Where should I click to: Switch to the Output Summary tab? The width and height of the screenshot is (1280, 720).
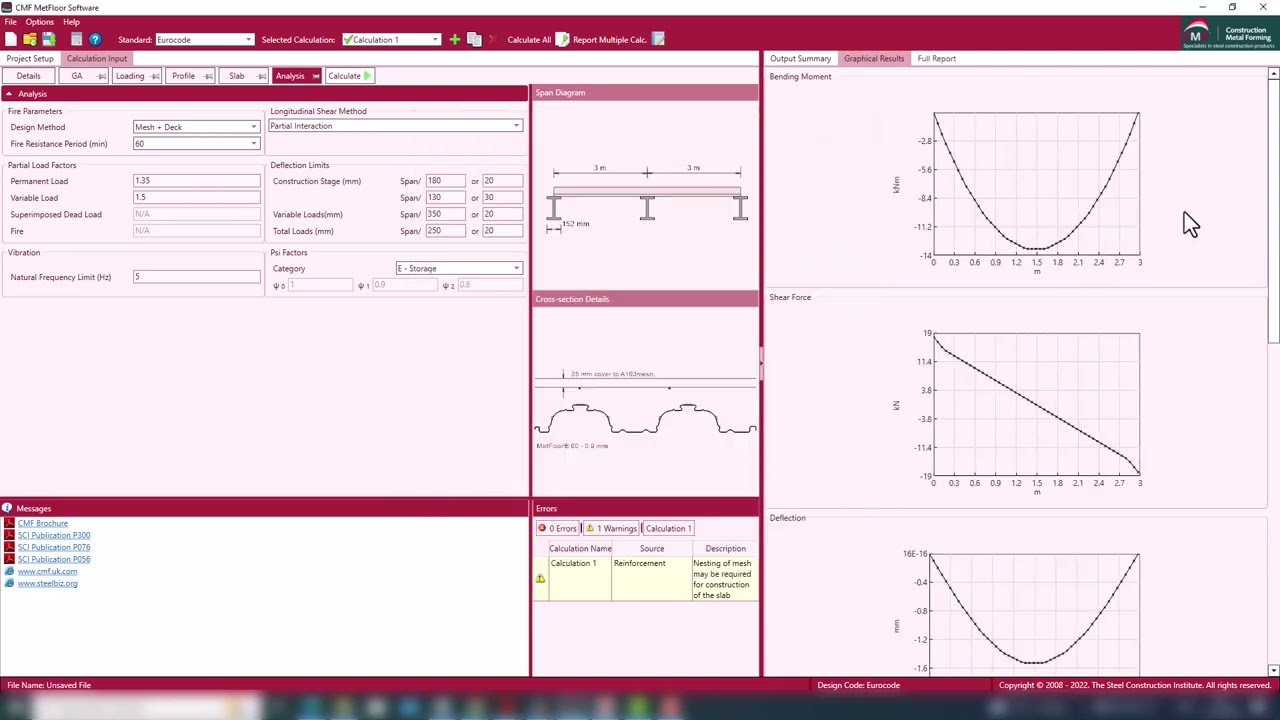pyautogui.click(x=800, y=58)
